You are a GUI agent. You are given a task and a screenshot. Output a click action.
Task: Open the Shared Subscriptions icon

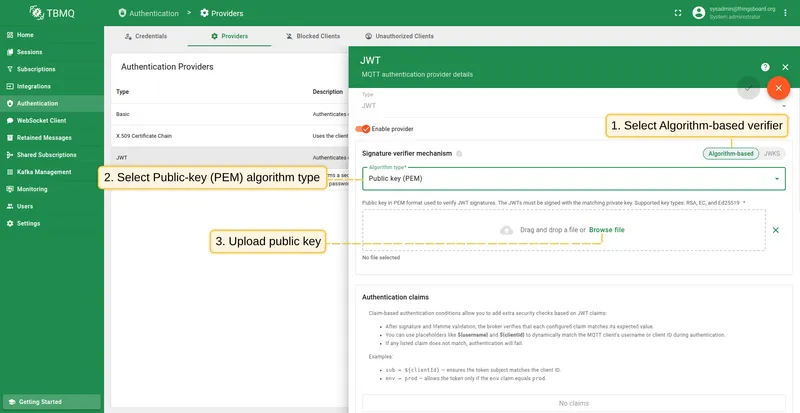pos(10,155)
